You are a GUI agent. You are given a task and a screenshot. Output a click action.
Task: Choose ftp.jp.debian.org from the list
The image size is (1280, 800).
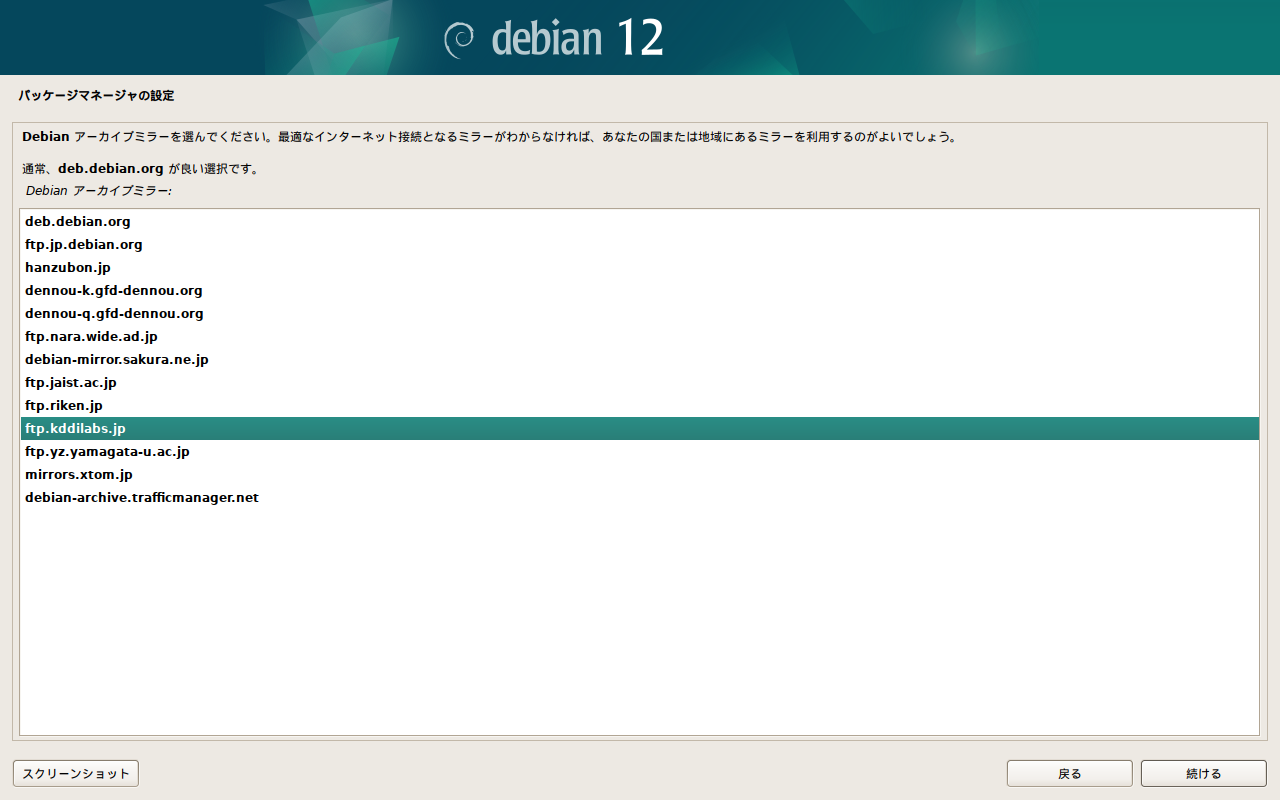coord(640,244)
